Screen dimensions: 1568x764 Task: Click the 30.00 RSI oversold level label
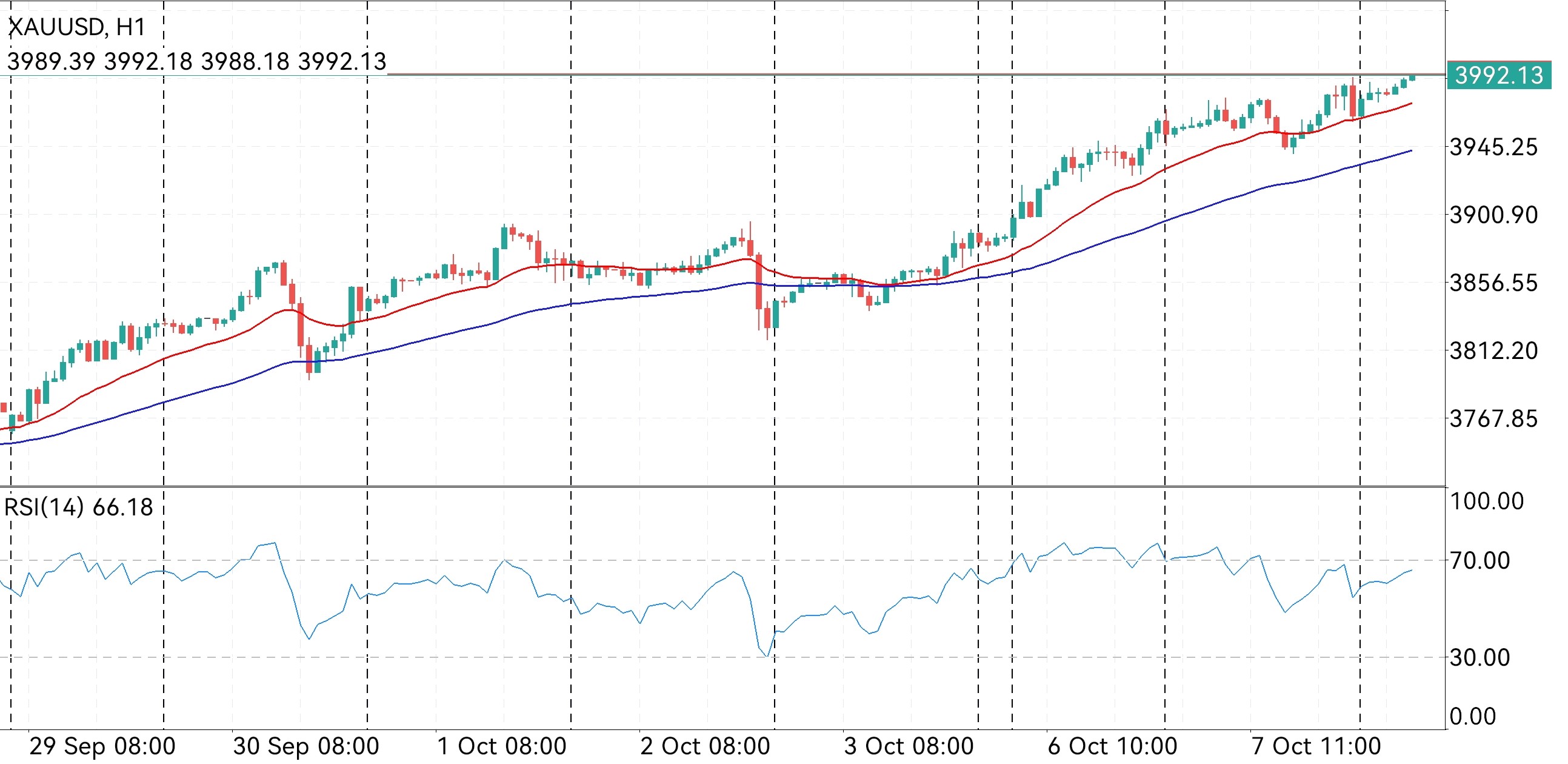[1480, 657]
